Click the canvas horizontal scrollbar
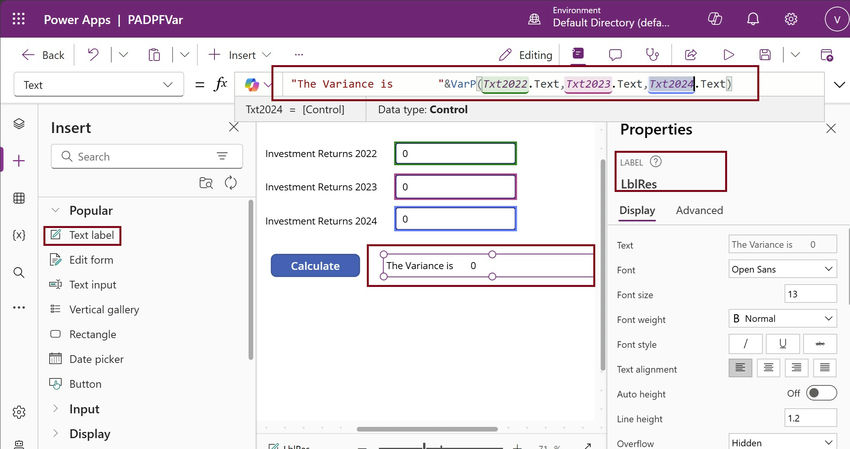Screen dimensions: 850x449 (427, 429)
